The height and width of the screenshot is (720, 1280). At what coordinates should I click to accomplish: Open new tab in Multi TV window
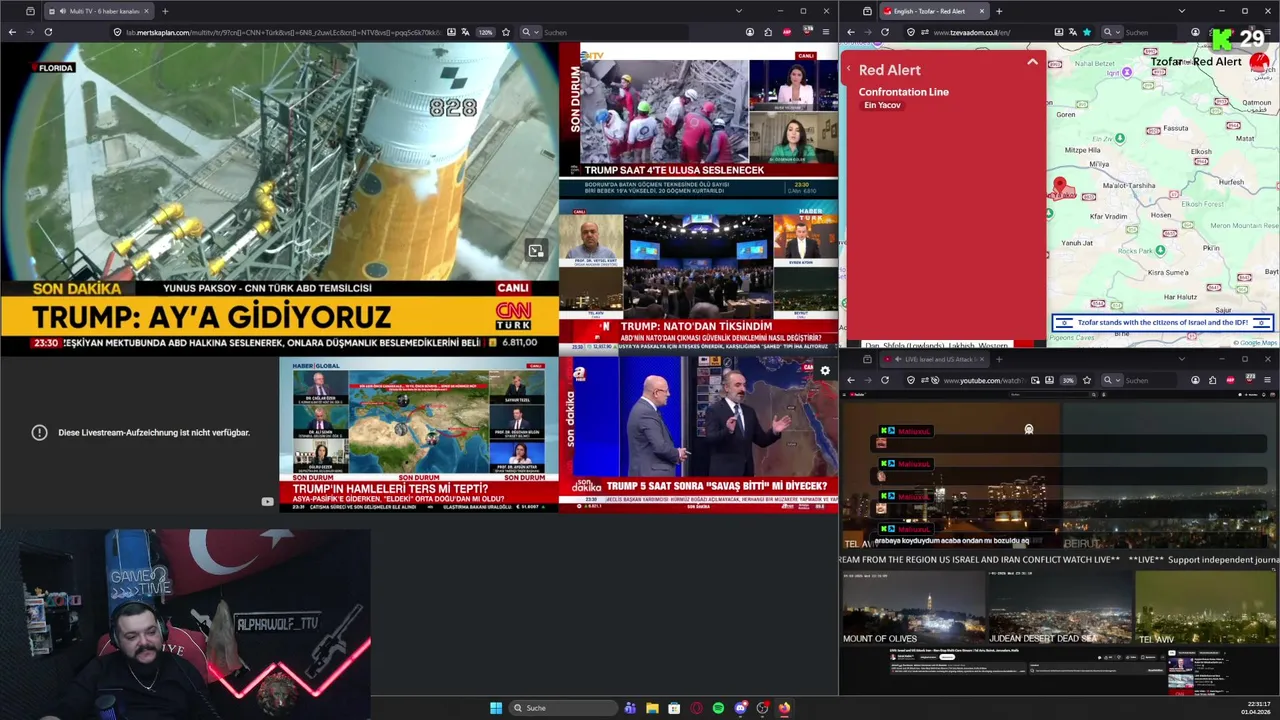[x=165, y=11]
